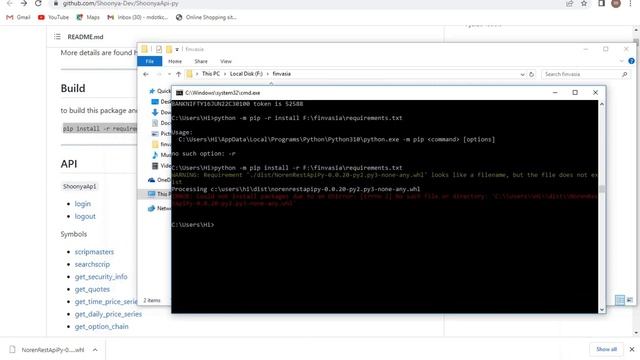Open the Online Shopping bookmark

coord(206,17)
